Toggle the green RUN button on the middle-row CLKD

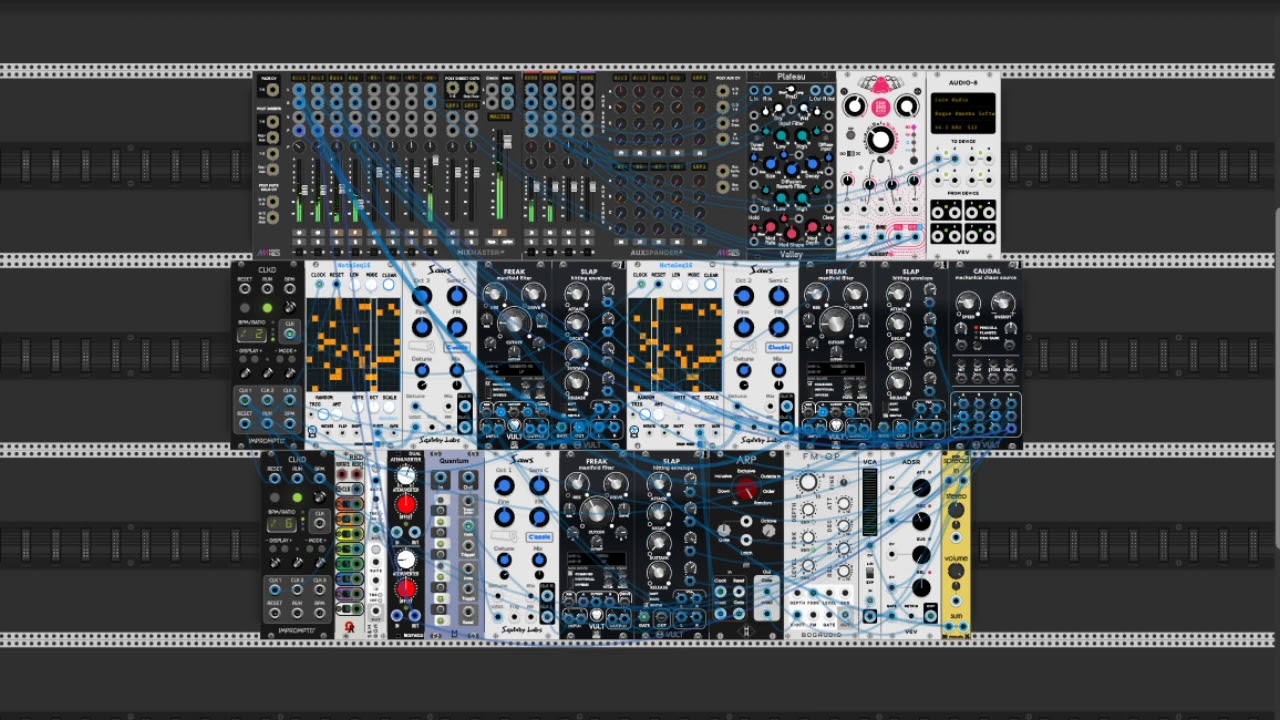(x=267, y=308)
